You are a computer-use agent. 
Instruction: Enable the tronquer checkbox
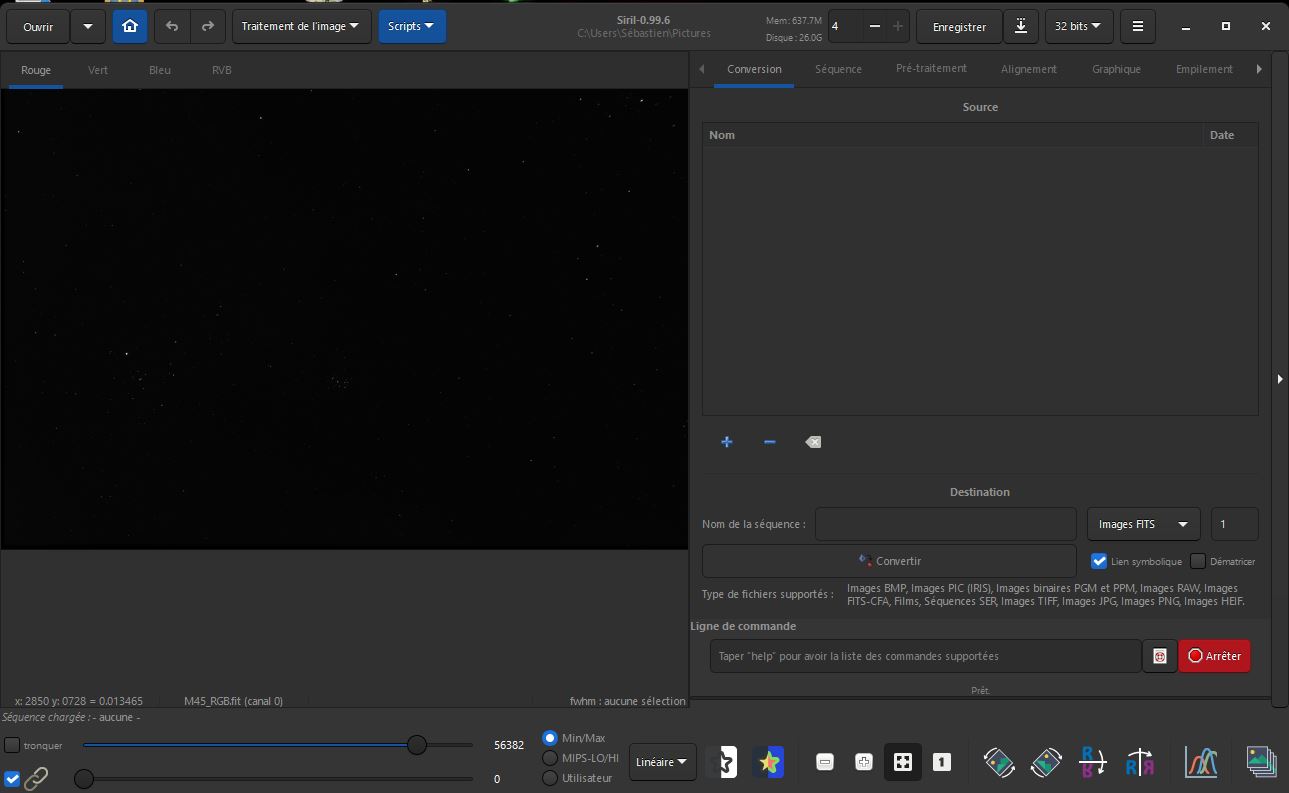pos(13,745)
